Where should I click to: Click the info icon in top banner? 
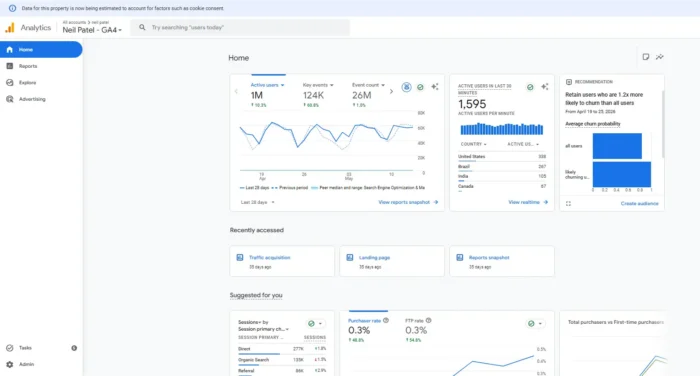(12, 8)
